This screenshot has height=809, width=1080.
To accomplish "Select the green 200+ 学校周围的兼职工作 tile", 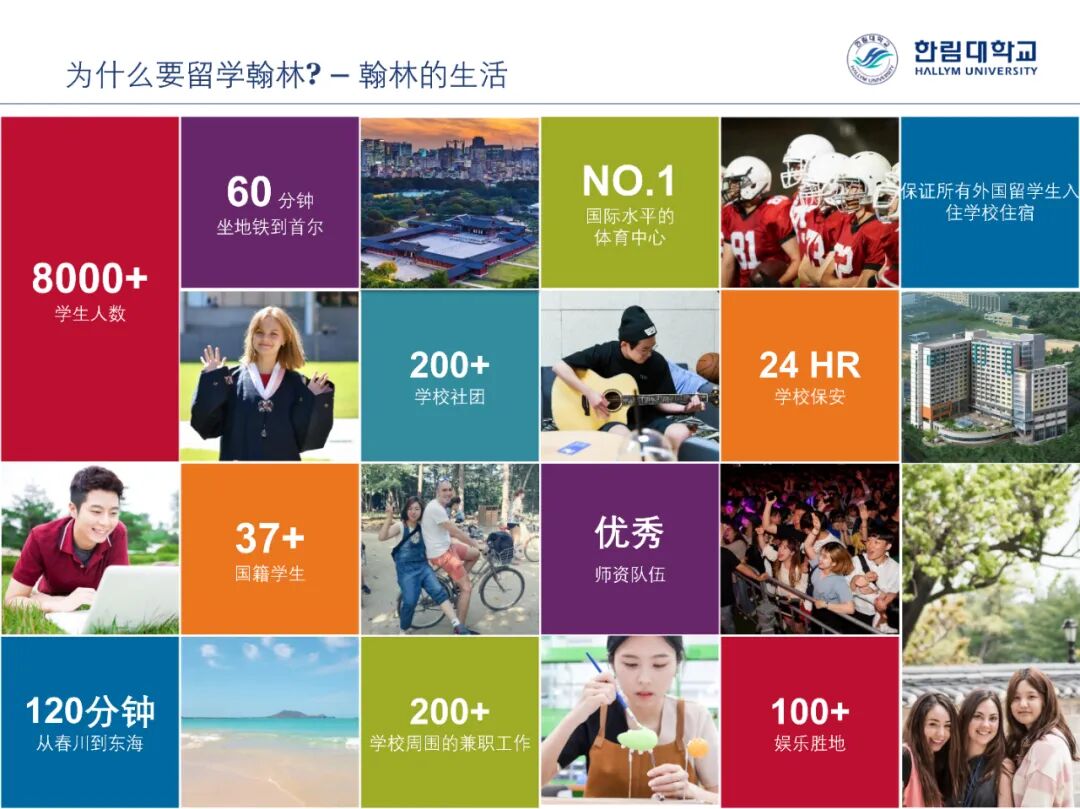I will point(450,722).
